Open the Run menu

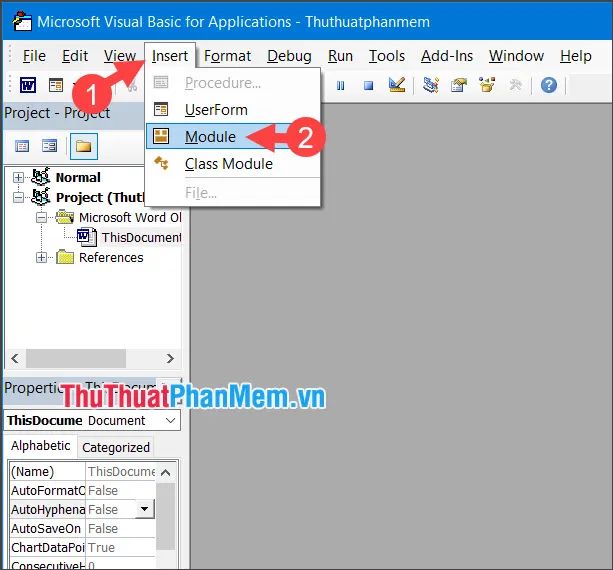pos(341,56)
